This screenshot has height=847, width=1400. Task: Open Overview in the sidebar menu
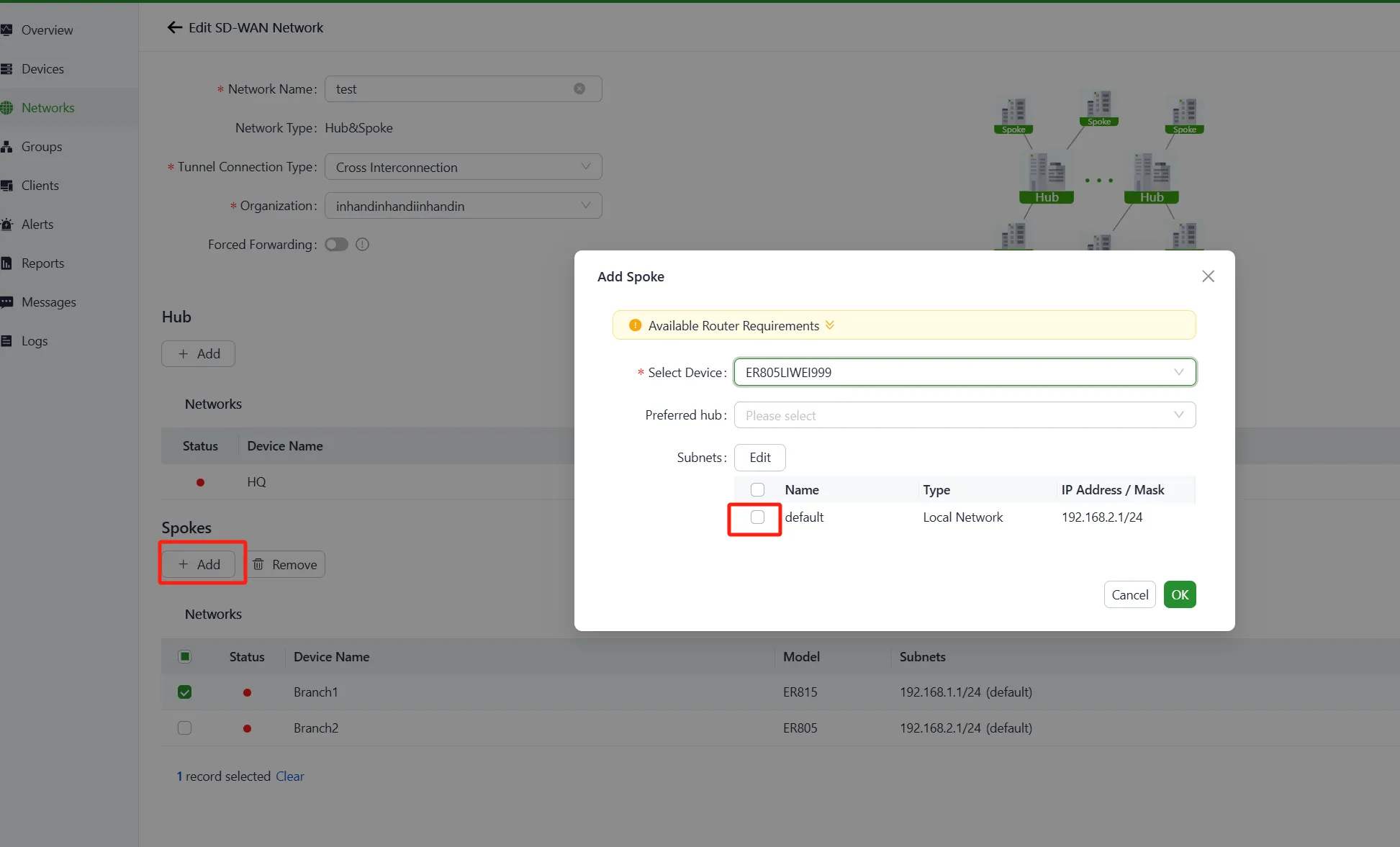coord(47,30)
